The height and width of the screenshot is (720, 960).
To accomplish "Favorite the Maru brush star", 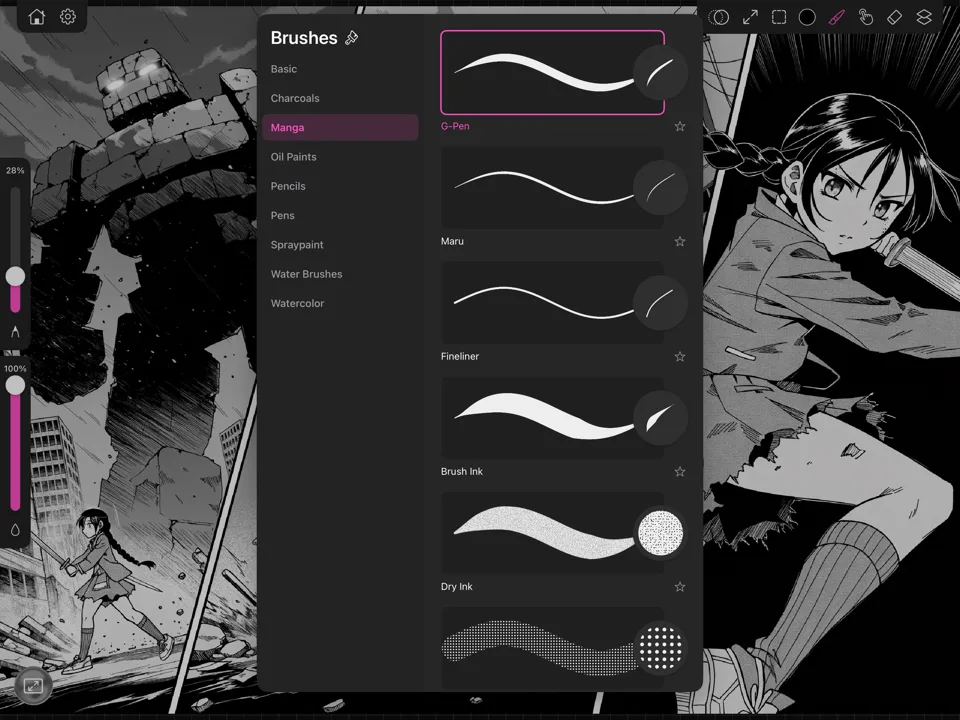I will [x=680, y=241].
